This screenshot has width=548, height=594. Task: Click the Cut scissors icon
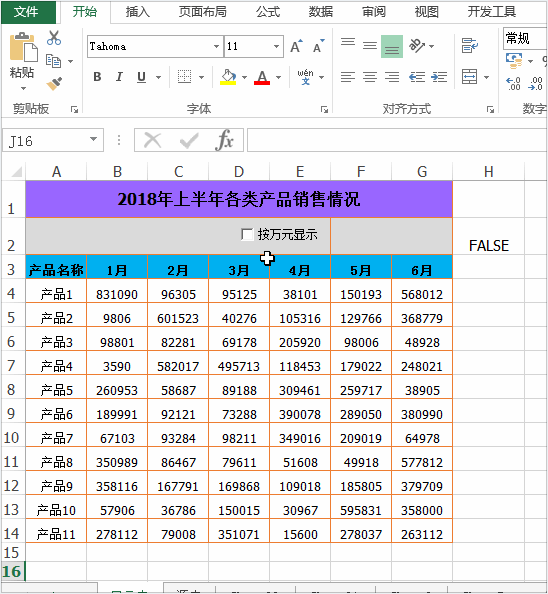(54, 38)
